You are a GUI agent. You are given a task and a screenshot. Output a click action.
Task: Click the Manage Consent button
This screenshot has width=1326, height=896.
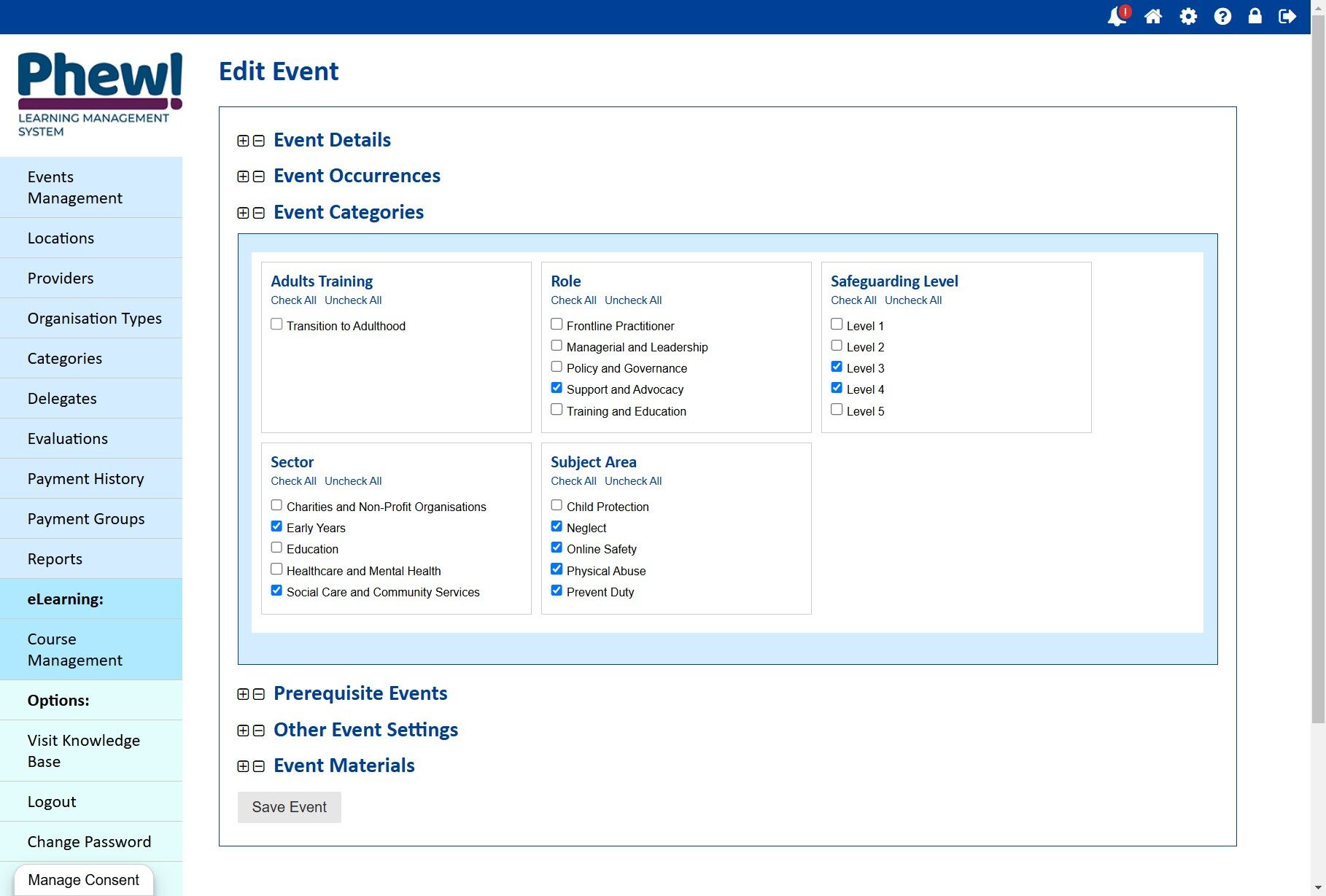pyautogui.click(x=83, y=880)
